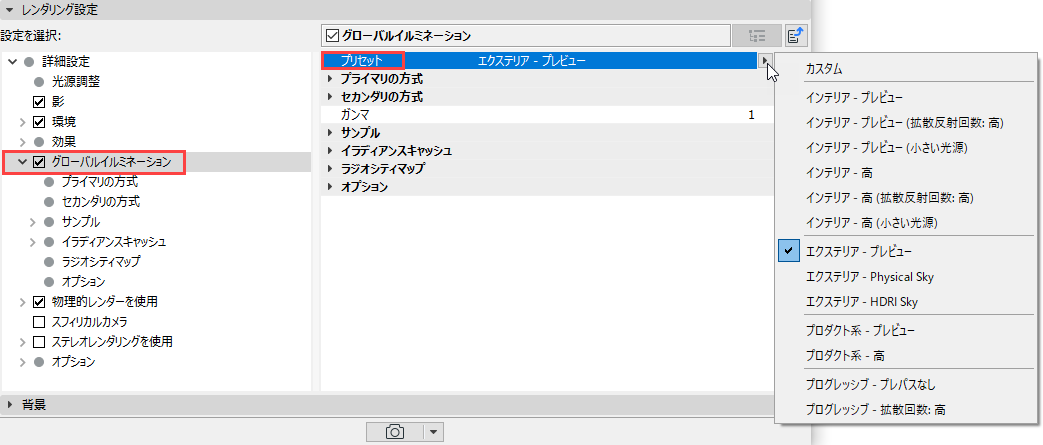
Task: Expand サンプル section in right panel
Action: click(x=331, y=133)
